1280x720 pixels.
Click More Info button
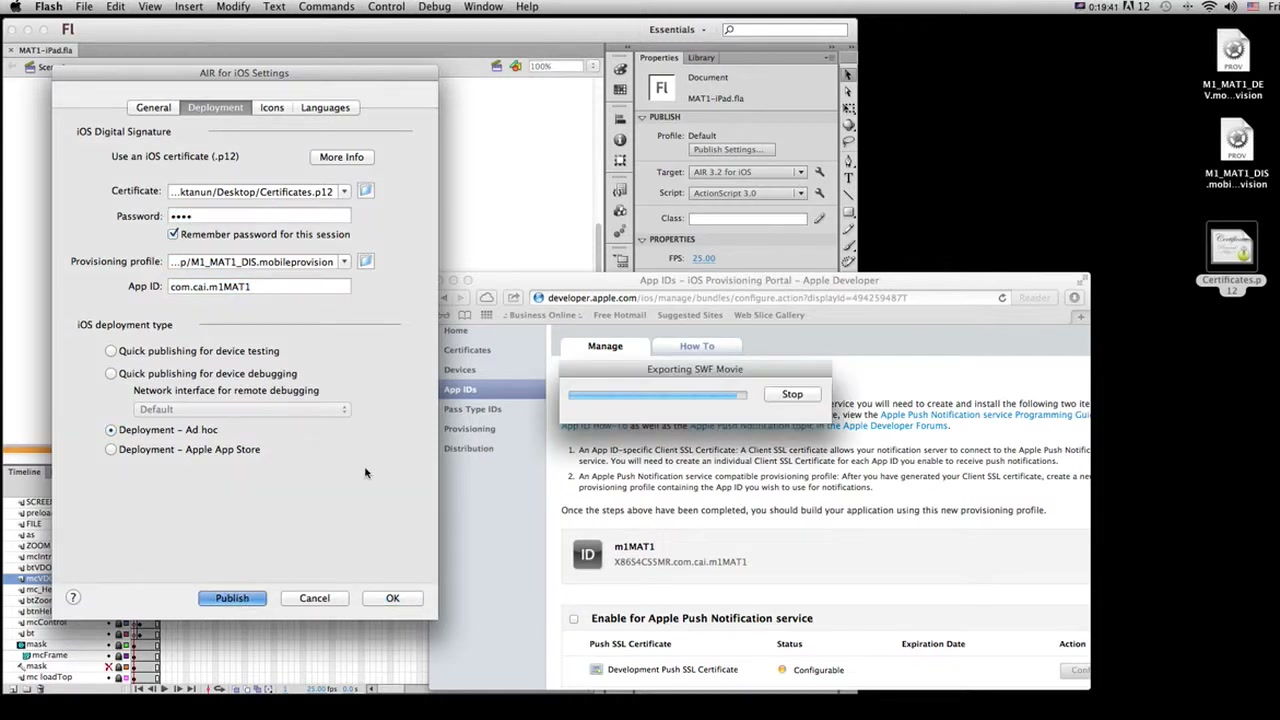tap(341, 157)
